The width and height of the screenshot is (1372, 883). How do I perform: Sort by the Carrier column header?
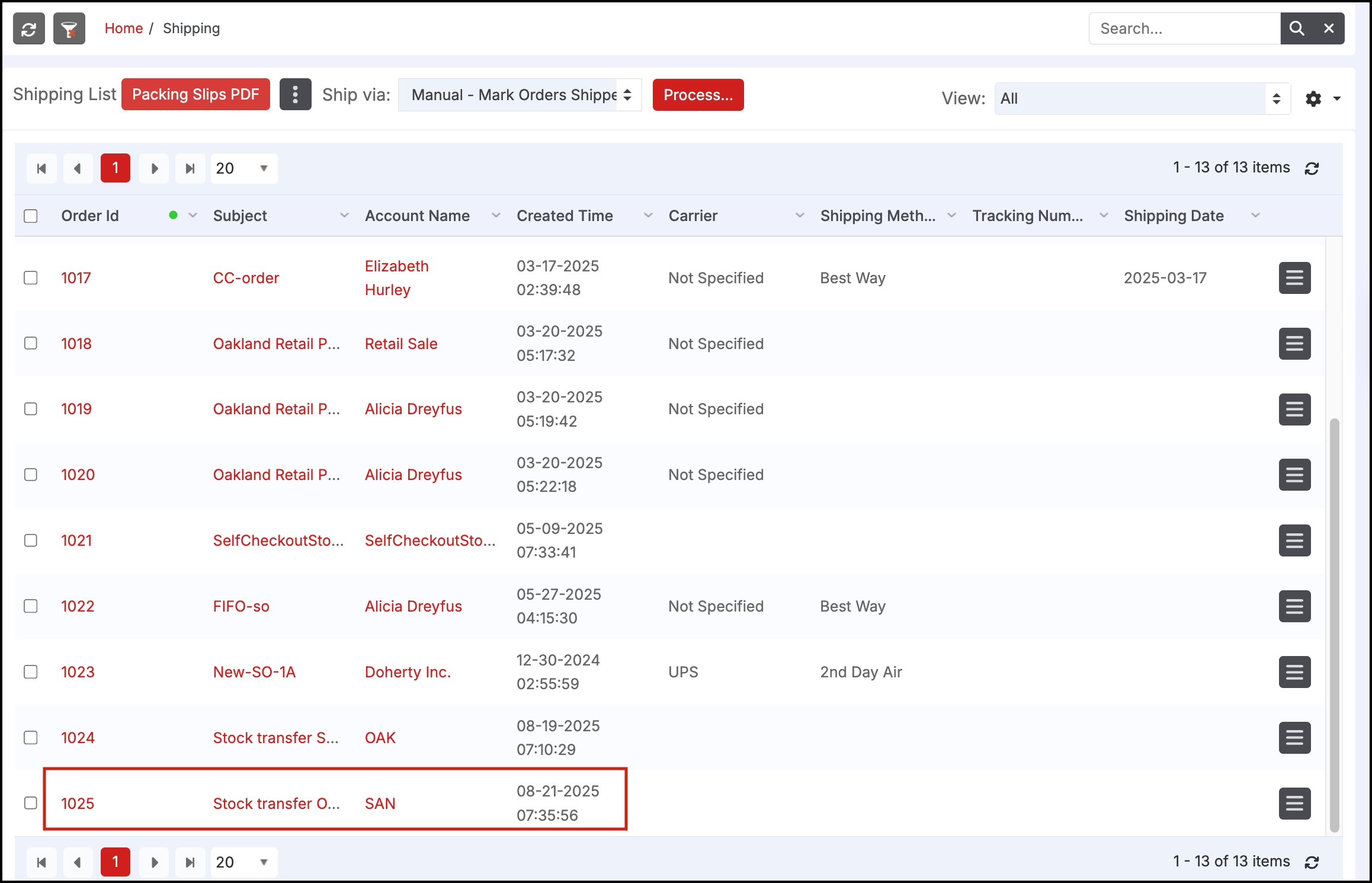click(x=693, y=216)
